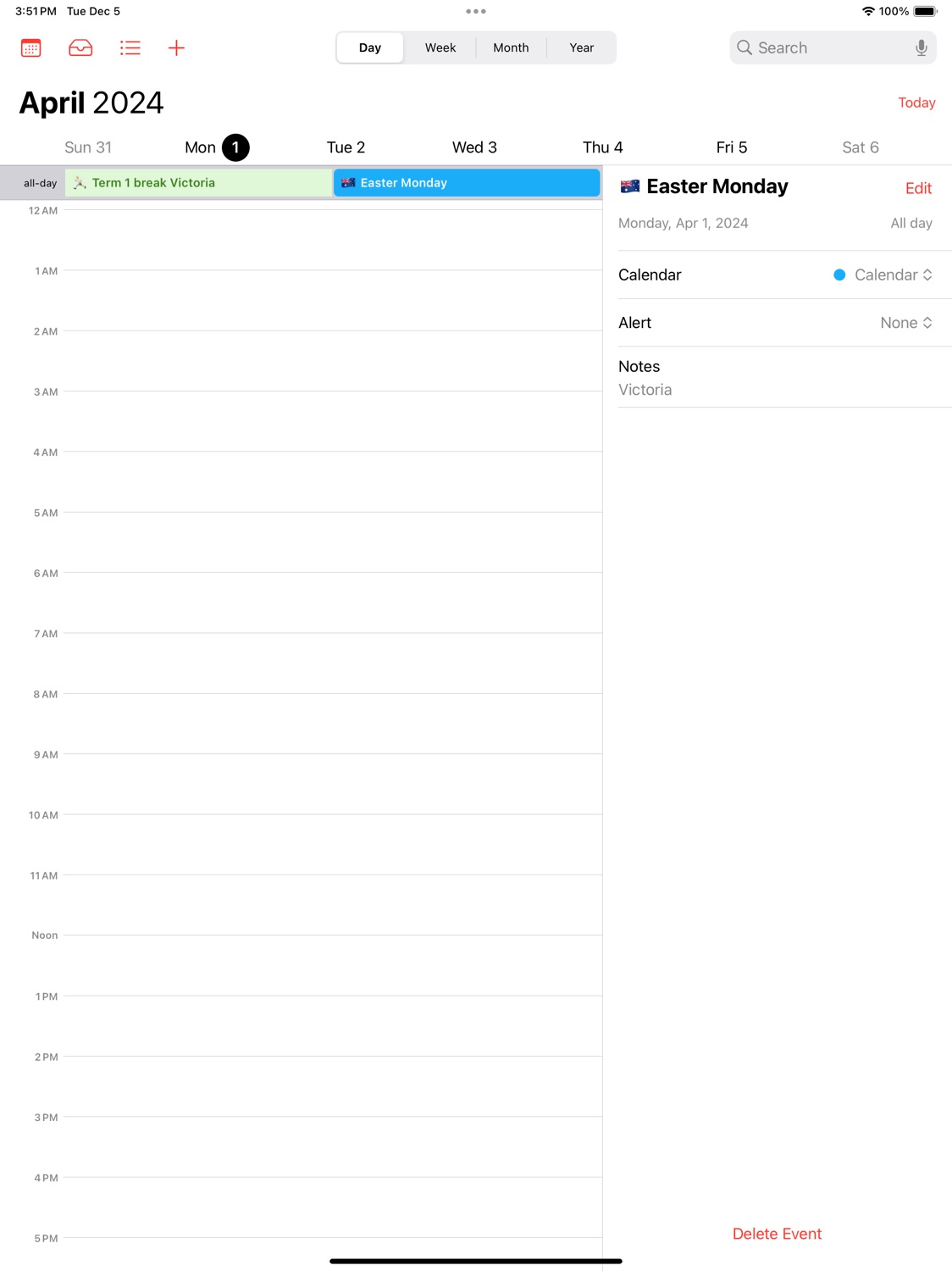Screen dimensions: 952x1271
Task: Edit the Easter Monday event
Action: point(918,188)
